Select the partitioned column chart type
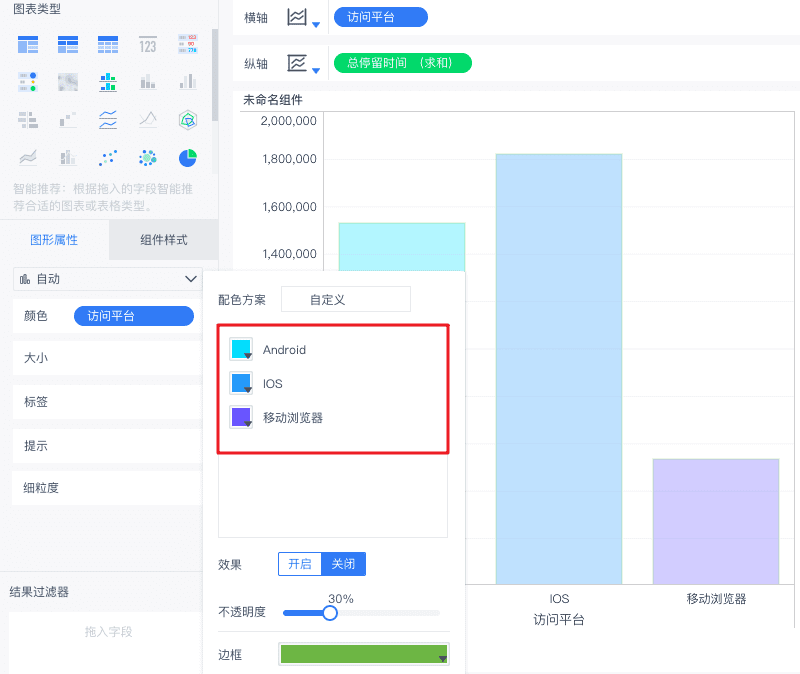 pyautogui.click(x=108, y=82)
